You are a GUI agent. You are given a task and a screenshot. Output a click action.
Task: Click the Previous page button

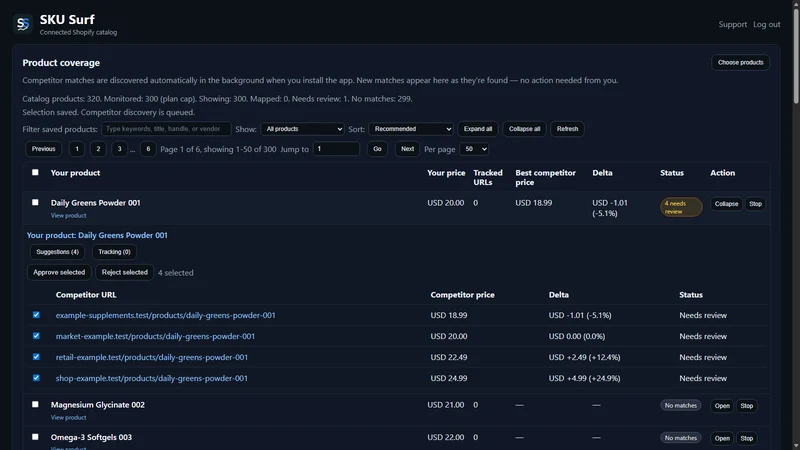pos(43,149)
